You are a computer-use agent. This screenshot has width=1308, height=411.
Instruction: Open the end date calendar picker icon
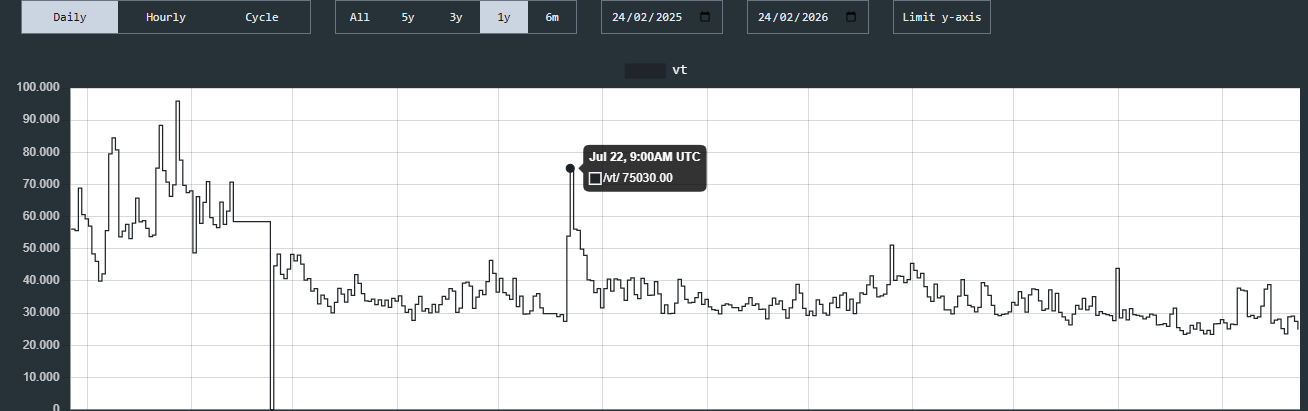[x=851, y=17]
